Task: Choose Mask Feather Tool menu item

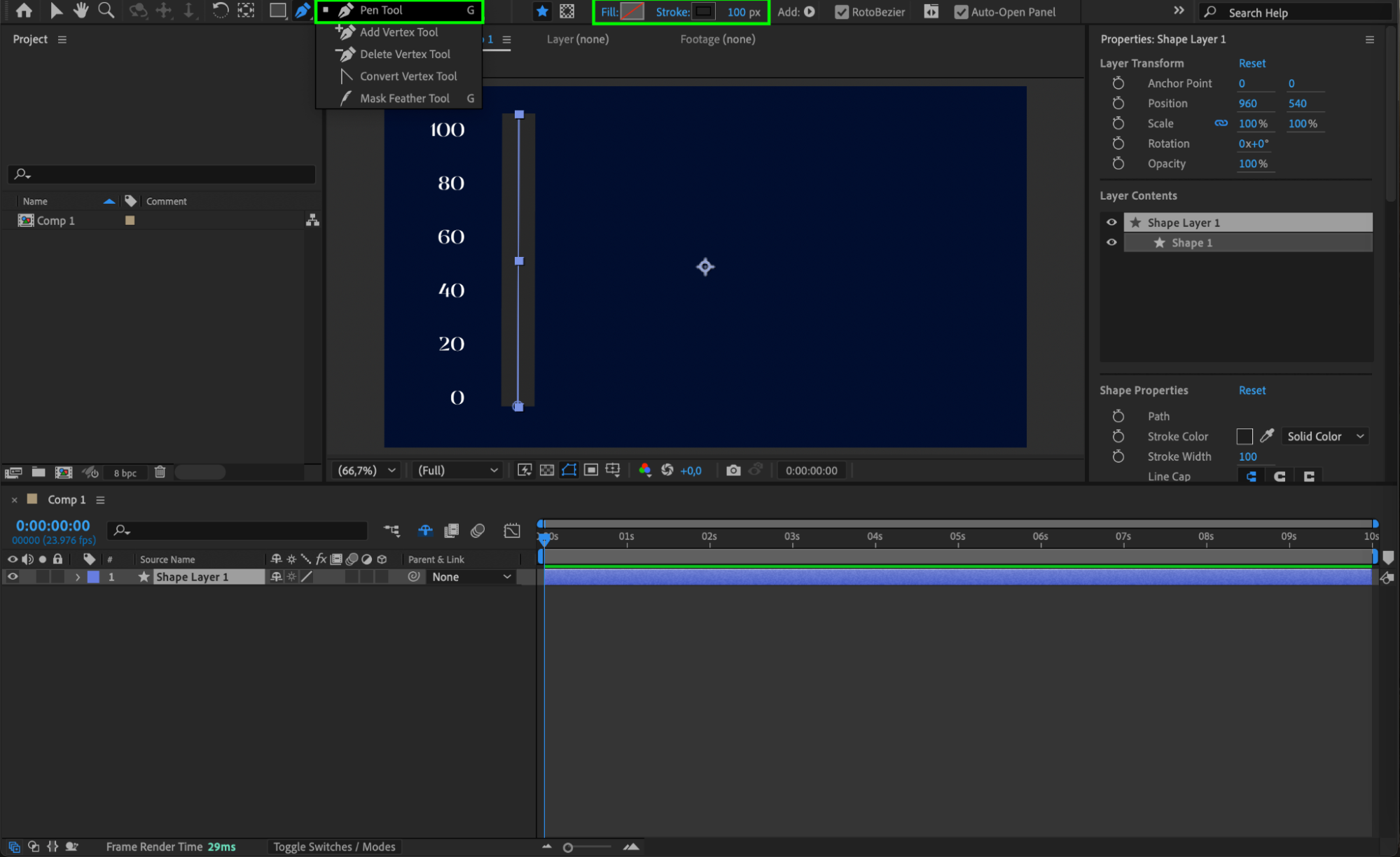Action: tap(404, 99)
